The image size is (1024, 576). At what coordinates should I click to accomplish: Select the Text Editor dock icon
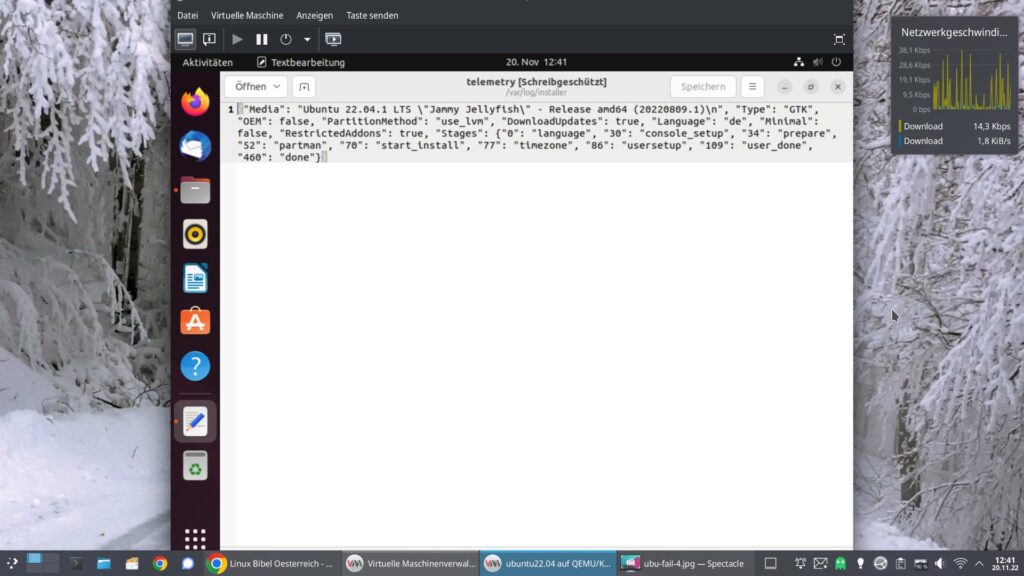pos(195,421)
